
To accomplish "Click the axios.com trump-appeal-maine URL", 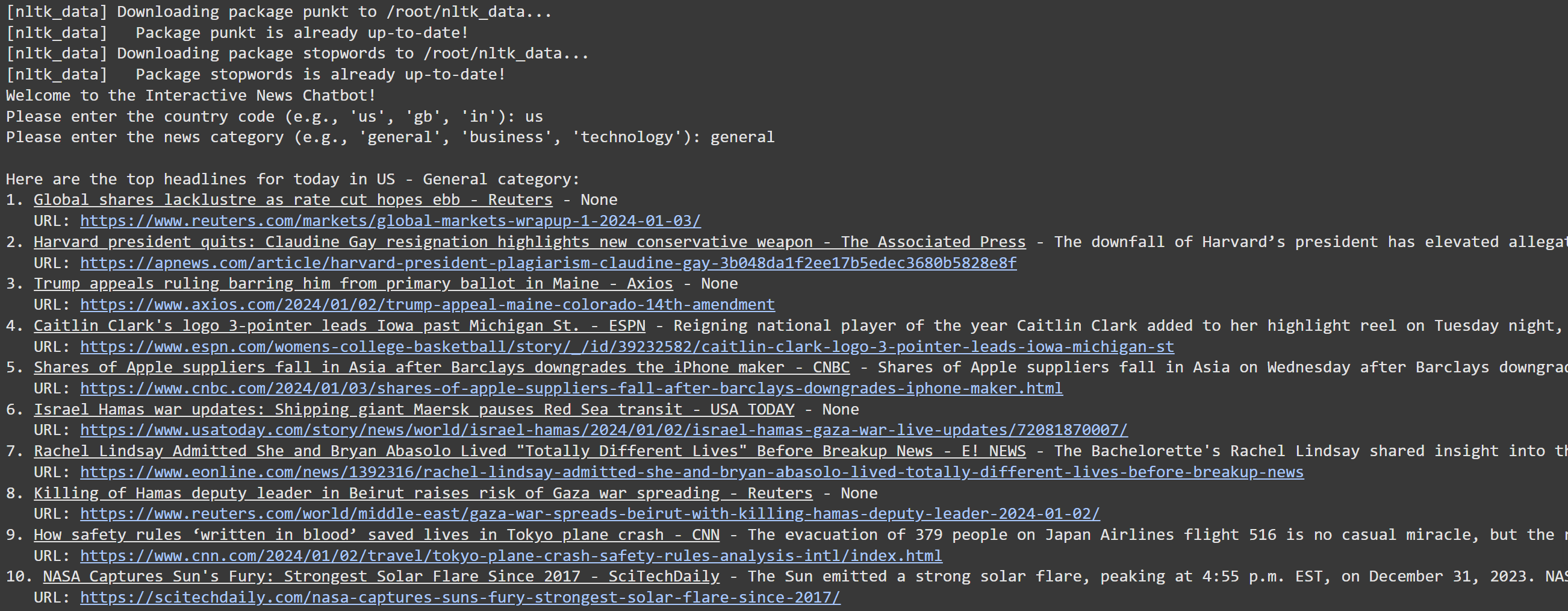I will [426, 304].
